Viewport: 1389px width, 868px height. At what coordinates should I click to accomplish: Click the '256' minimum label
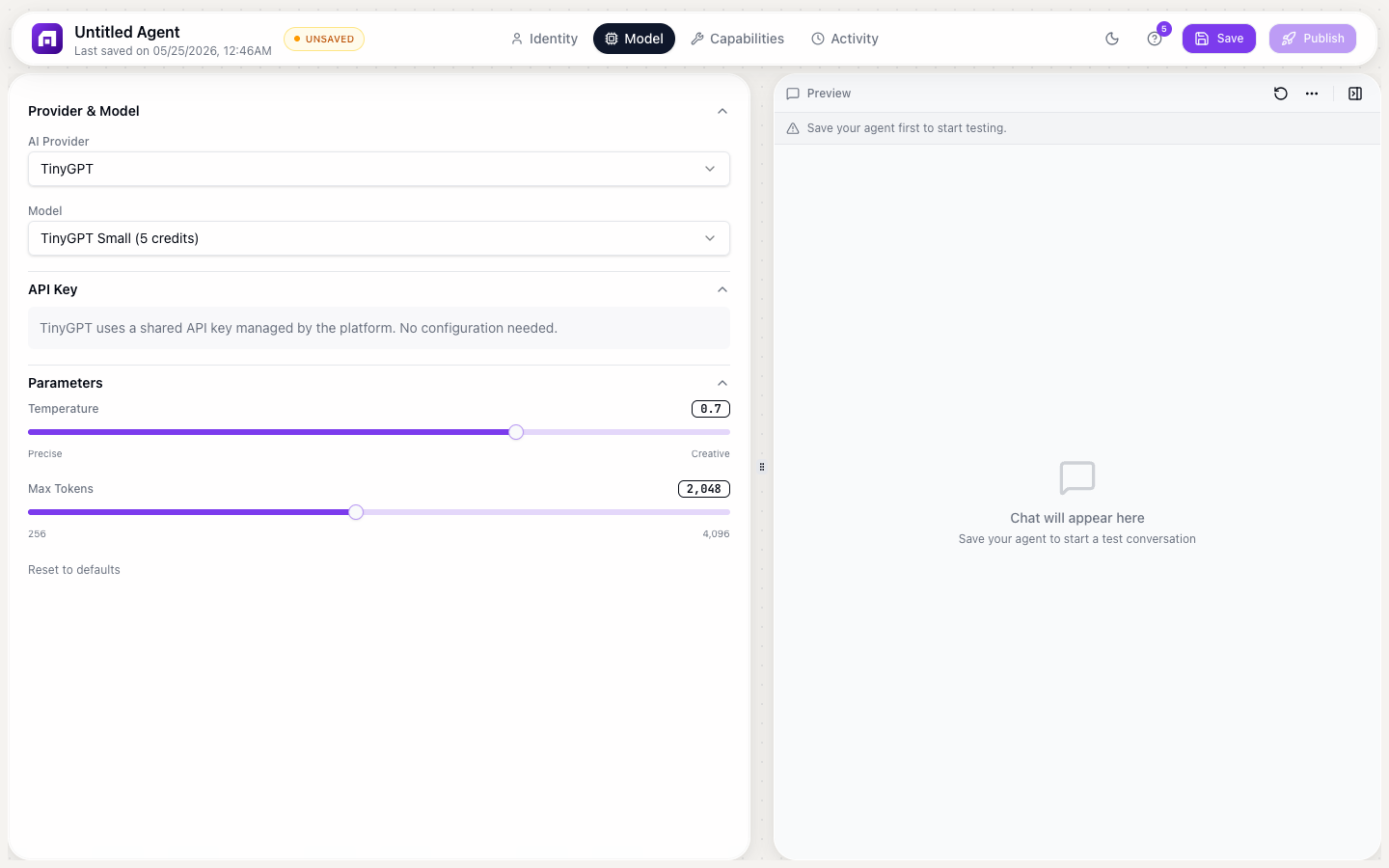click(38, 534)
